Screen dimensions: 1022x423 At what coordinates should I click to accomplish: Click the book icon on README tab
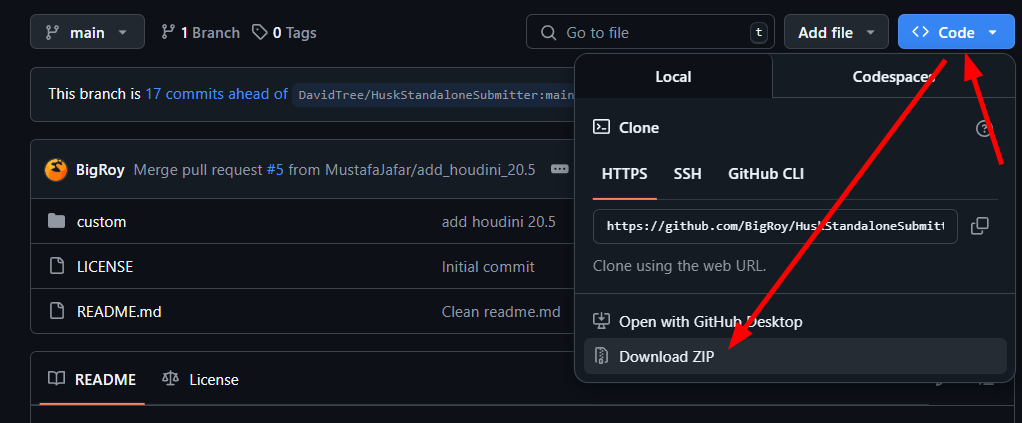(57, 379)
